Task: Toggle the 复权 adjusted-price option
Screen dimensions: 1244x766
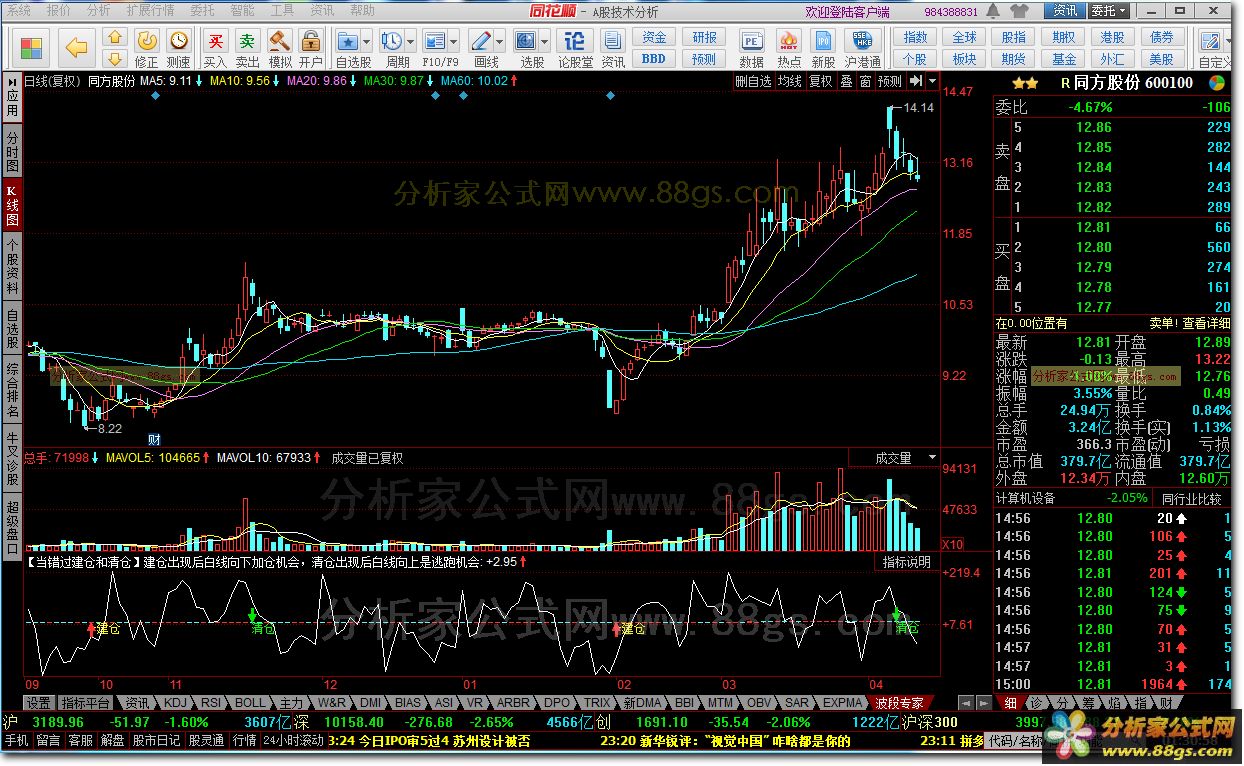Action: [820, 82]
